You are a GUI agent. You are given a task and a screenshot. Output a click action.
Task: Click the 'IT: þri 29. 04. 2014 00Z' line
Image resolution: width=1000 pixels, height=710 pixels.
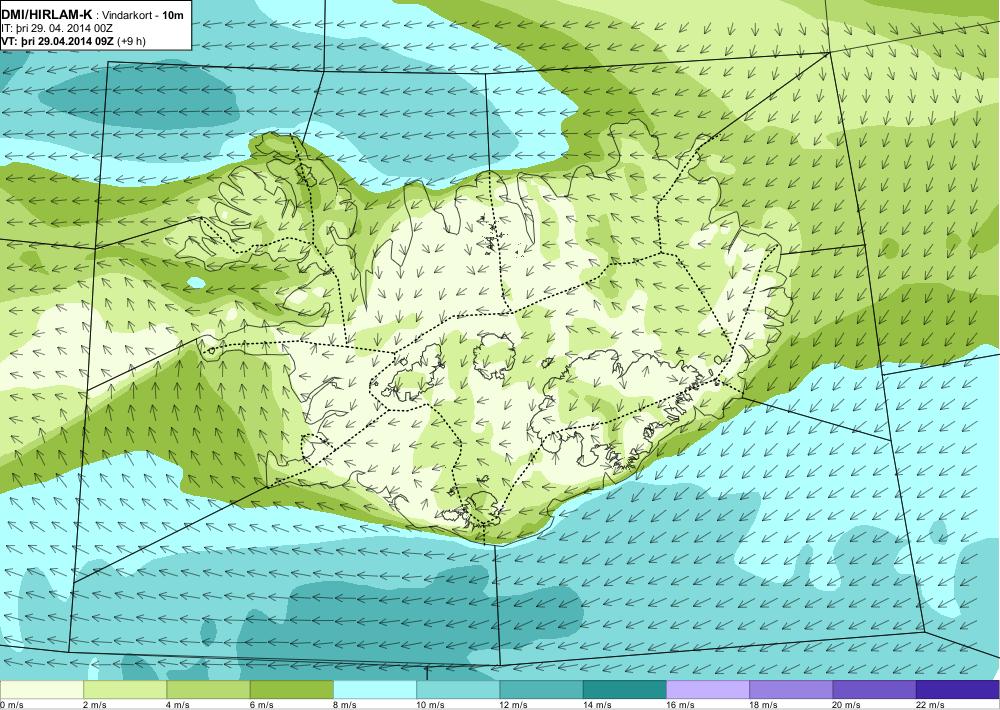point(57,28)
